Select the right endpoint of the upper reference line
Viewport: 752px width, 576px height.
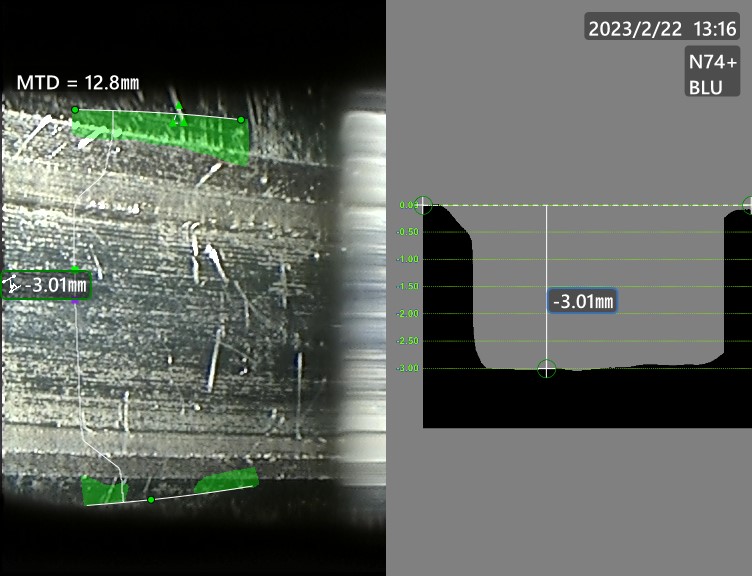coord(241,120)
